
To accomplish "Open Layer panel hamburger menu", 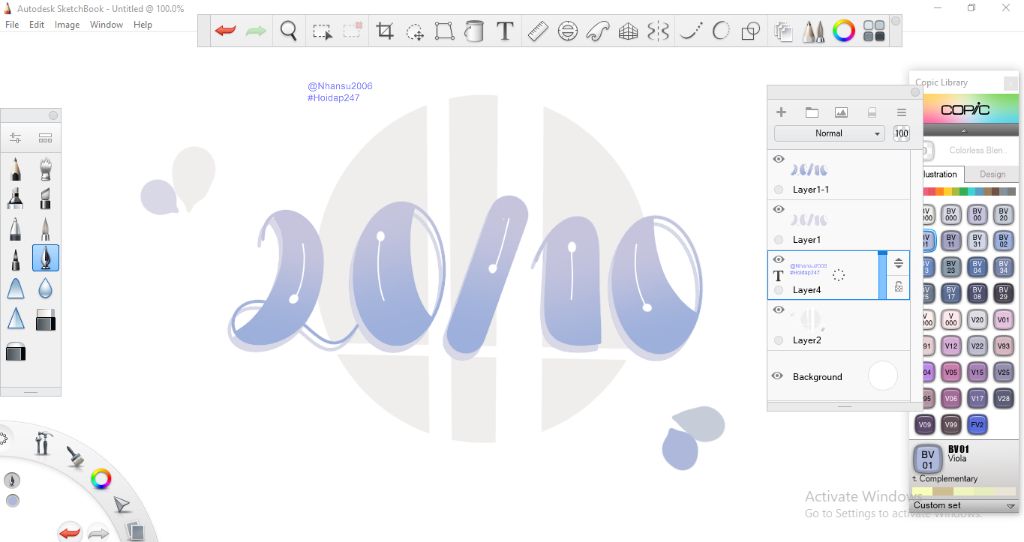I will [x=901, y=112].
